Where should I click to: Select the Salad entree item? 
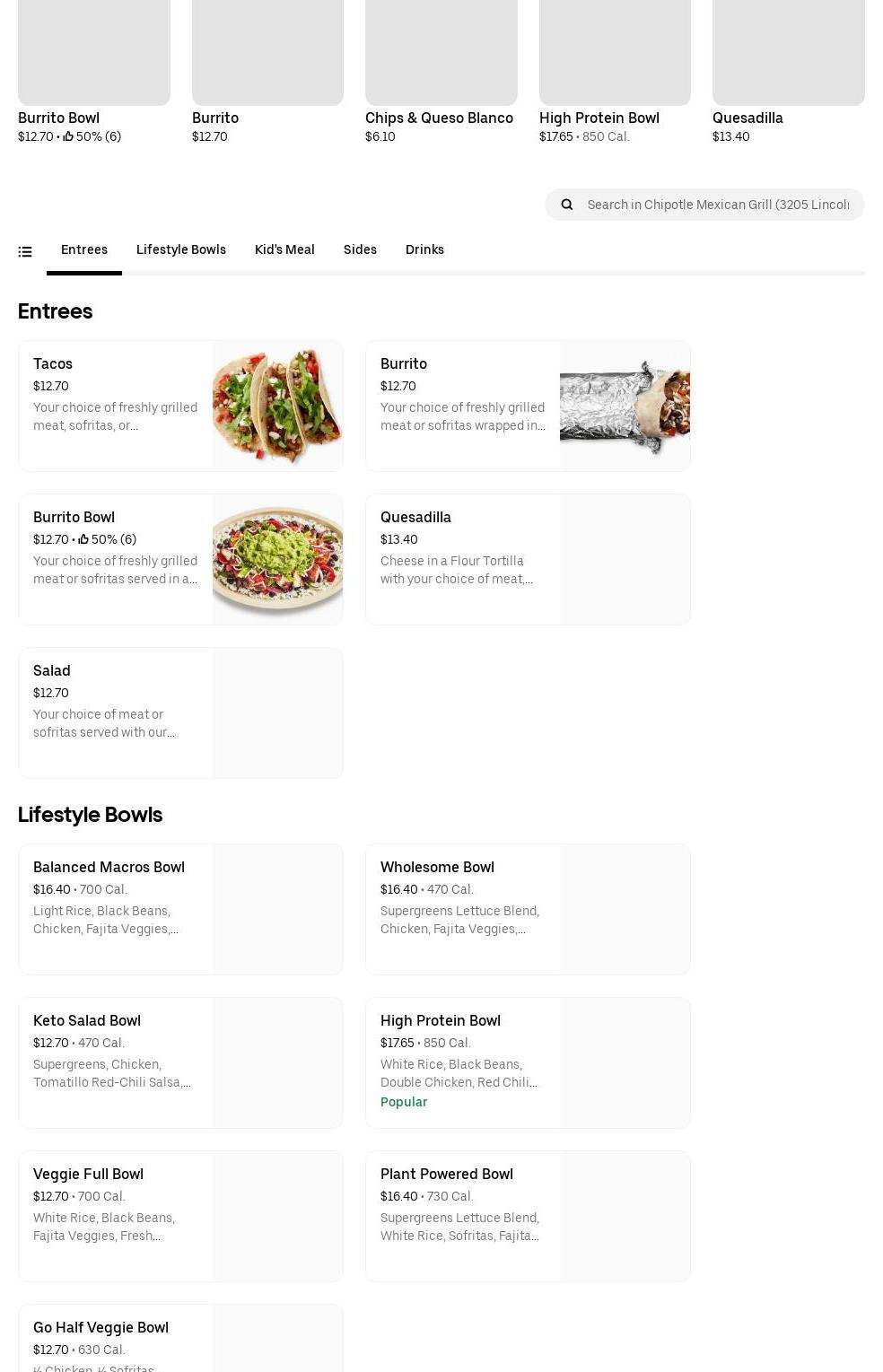pyautogui.click(x=180, y=712)
